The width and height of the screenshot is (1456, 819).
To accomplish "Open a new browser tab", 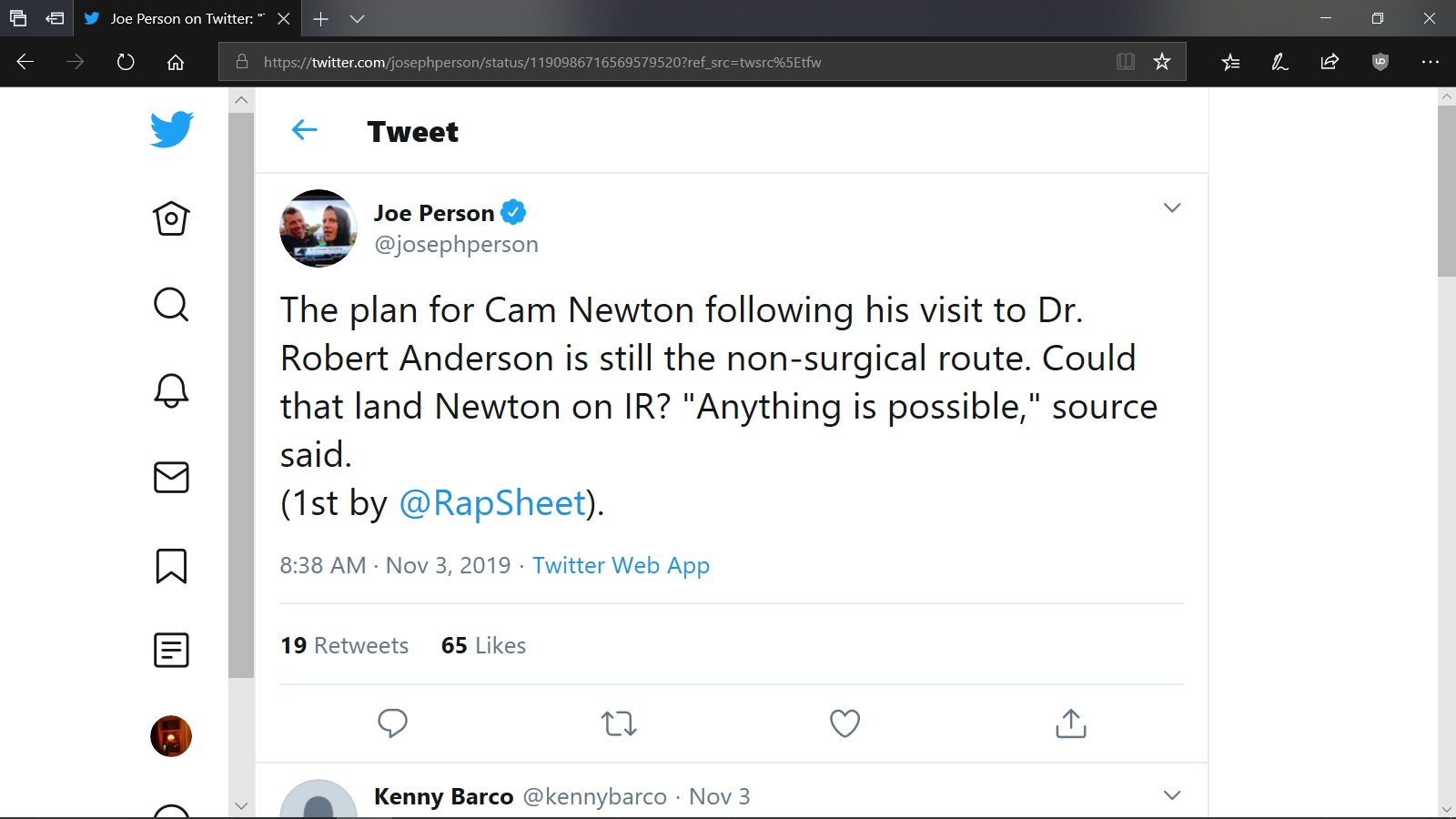I will click(320, 18).
